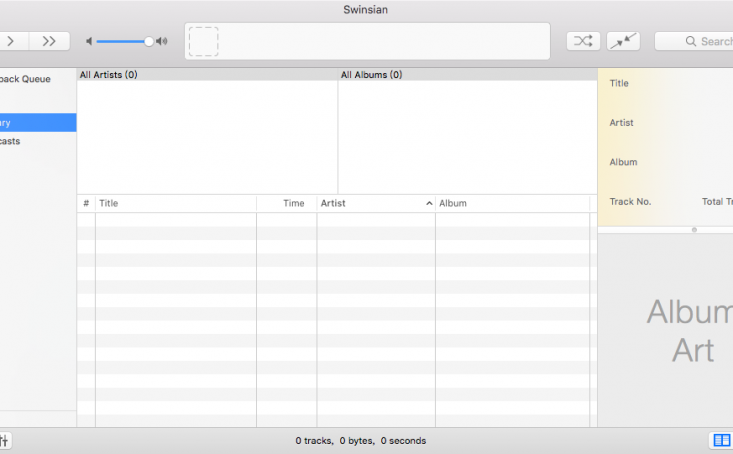Viewport: 733px width, 454px height.
Task: Select the highlighted Library sidebar item
Action: pos(38,123)
